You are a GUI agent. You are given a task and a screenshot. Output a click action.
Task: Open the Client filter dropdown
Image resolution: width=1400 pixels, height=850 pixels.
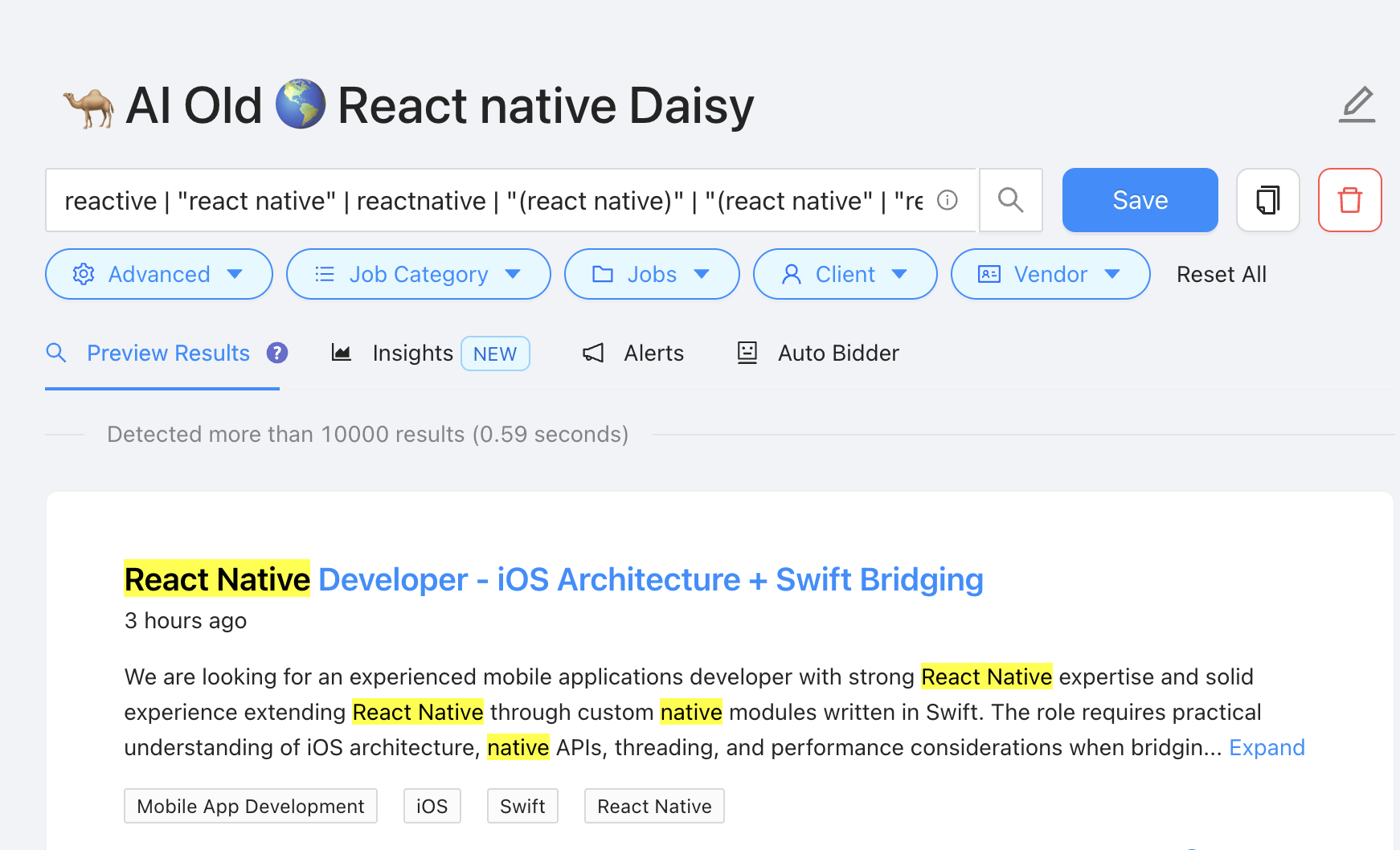(x=845, y=274)
